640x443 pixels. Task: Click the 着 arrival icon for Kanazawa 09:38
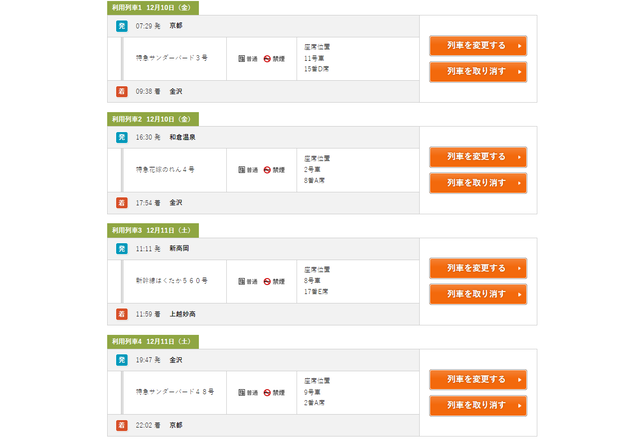[x=121, y=91]
